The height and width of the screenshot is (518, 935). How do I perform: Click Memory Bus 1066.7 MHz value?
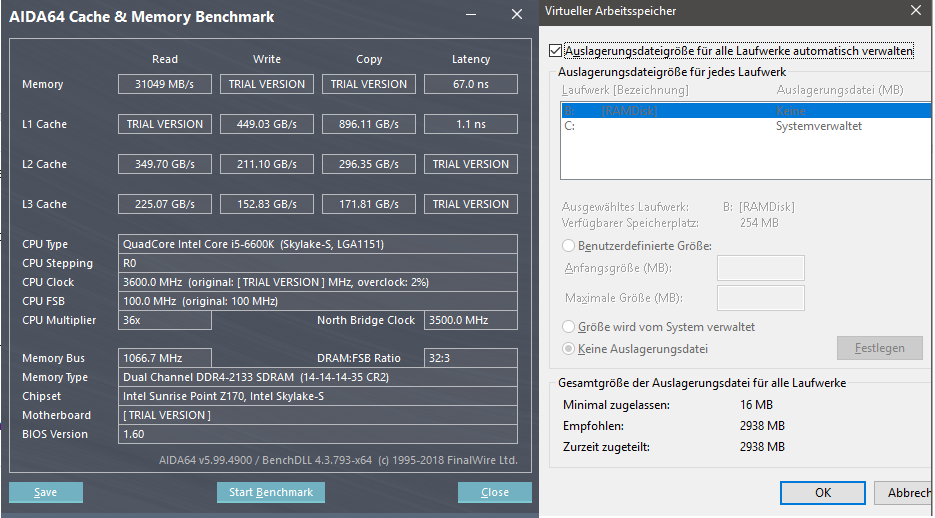(x=165, y=358)
